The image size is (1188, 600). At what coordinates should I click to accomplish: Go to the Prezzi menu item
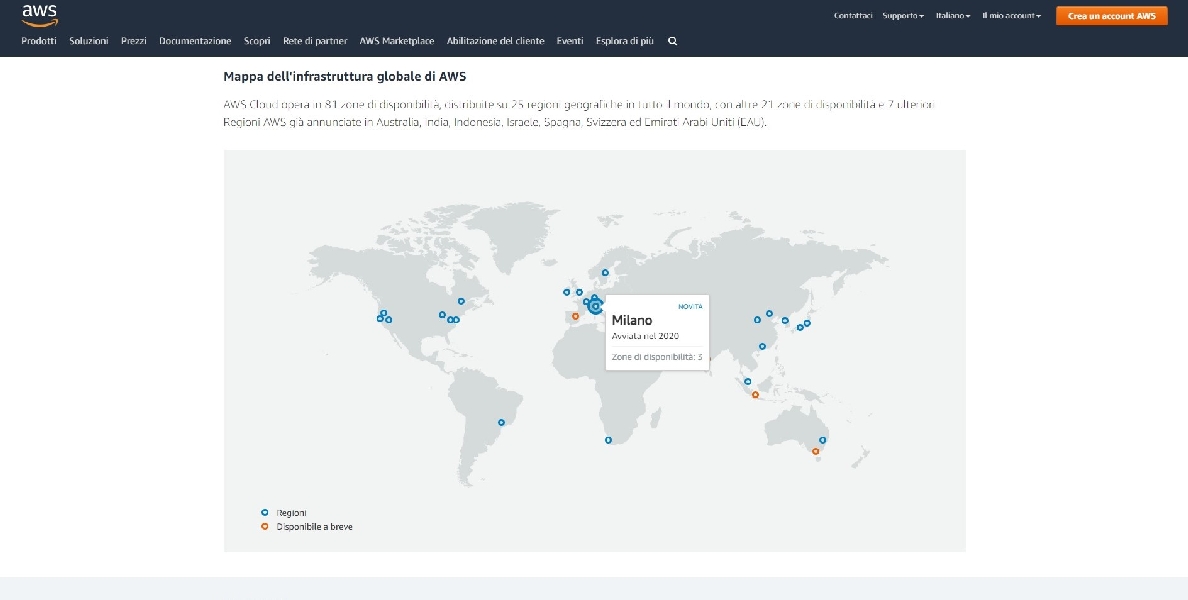133,41
